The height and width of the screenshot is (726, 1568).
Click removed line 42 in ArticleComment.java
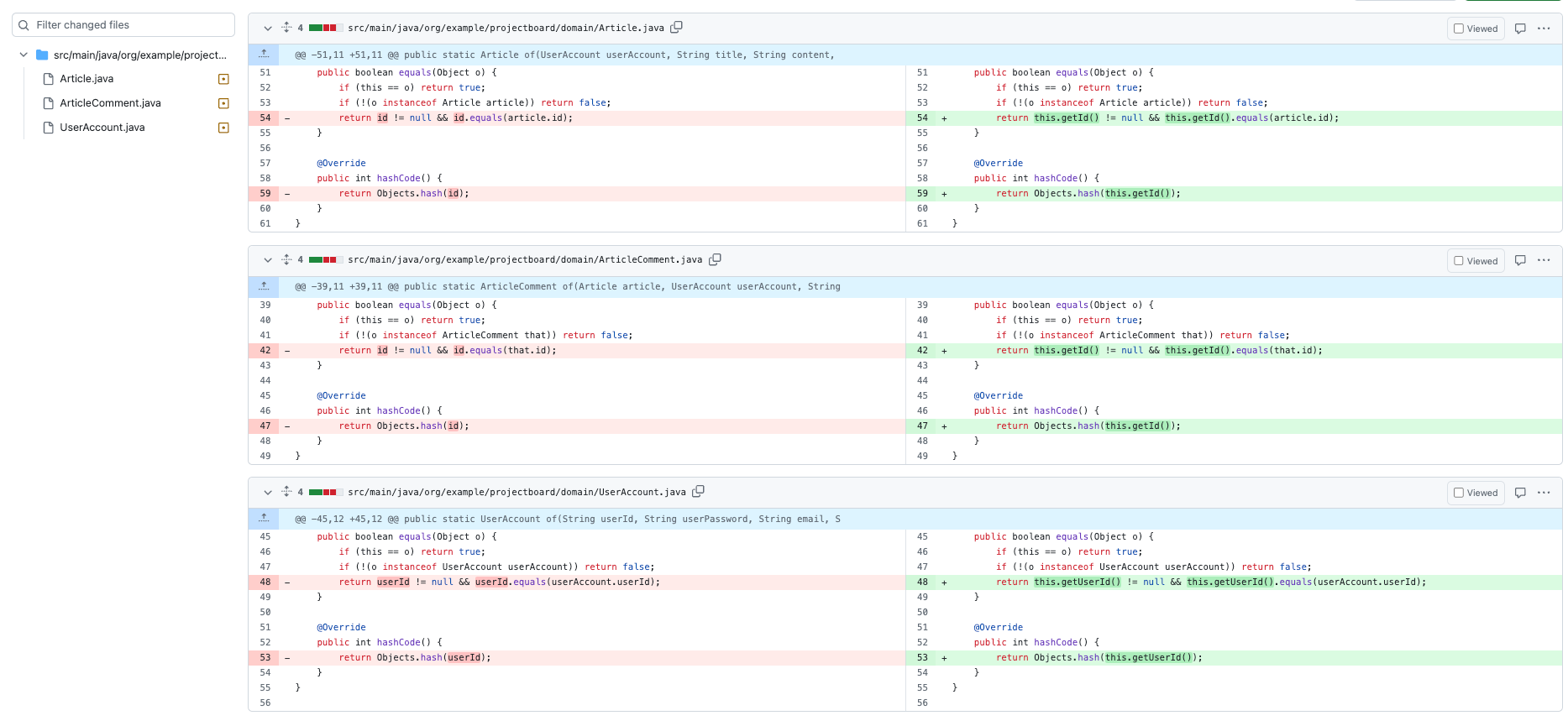(x=577, y=351)
